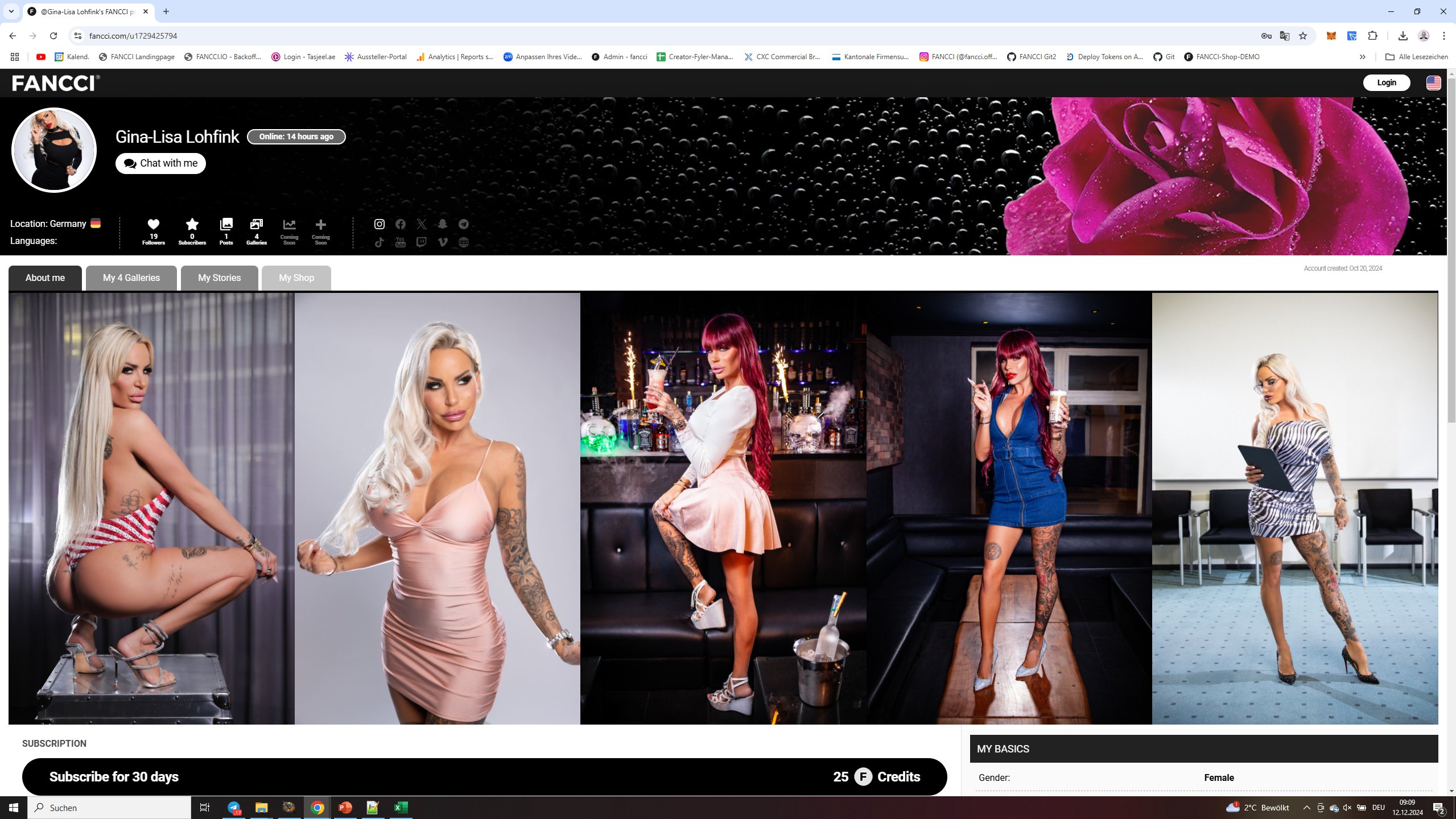Open the My Stories tab
The height and width of the screenshot is (819, 1456).
click(x=219, y=278)
